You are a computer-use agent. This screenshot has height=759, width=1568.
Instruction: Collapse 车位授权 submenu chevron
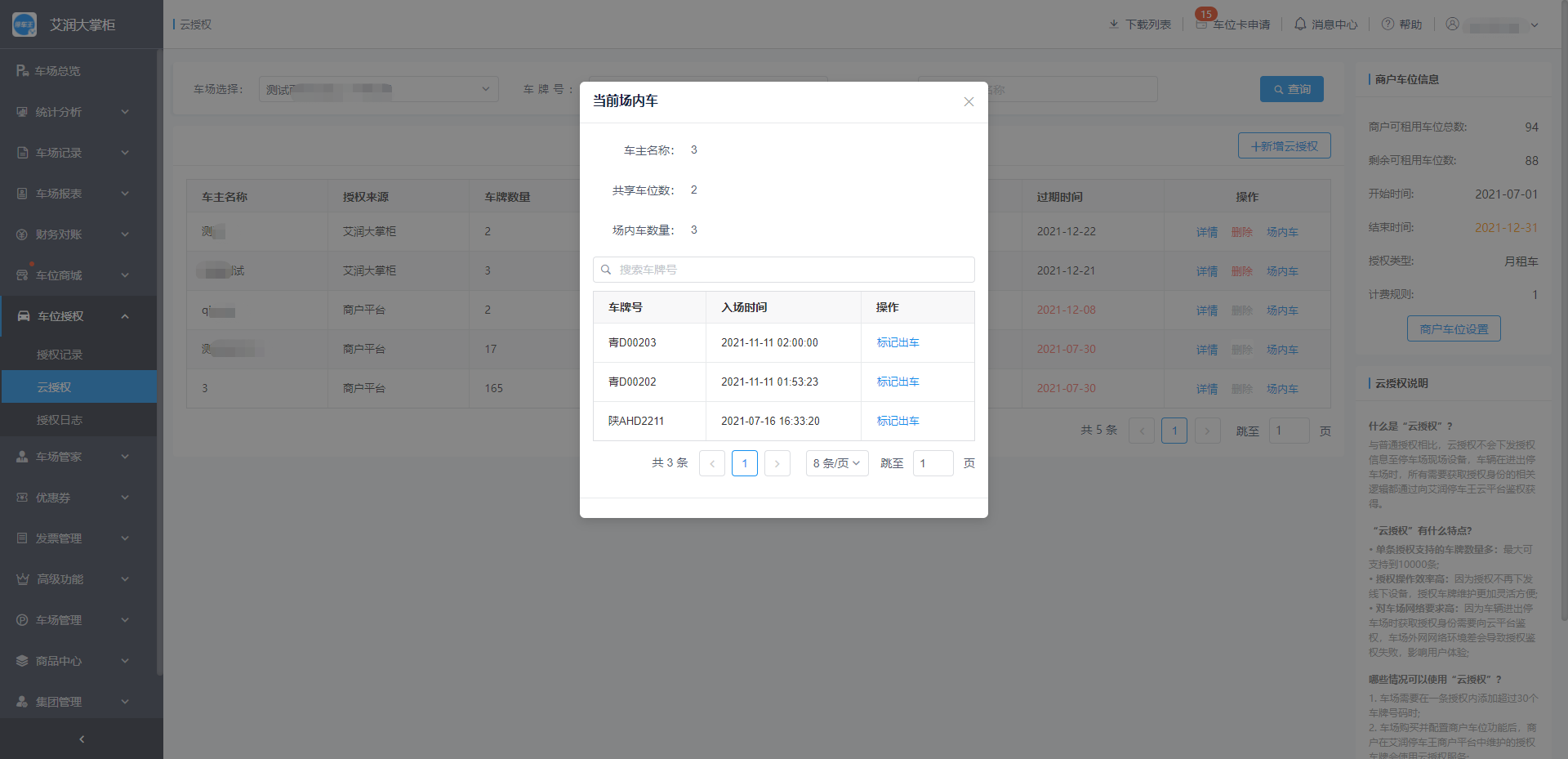125,316
